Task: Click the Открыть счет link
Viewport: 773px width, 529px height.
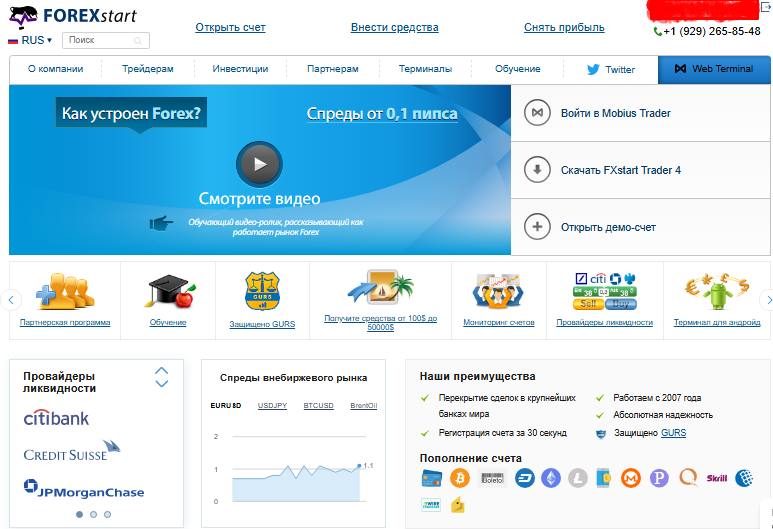Action: coord(230,28)
